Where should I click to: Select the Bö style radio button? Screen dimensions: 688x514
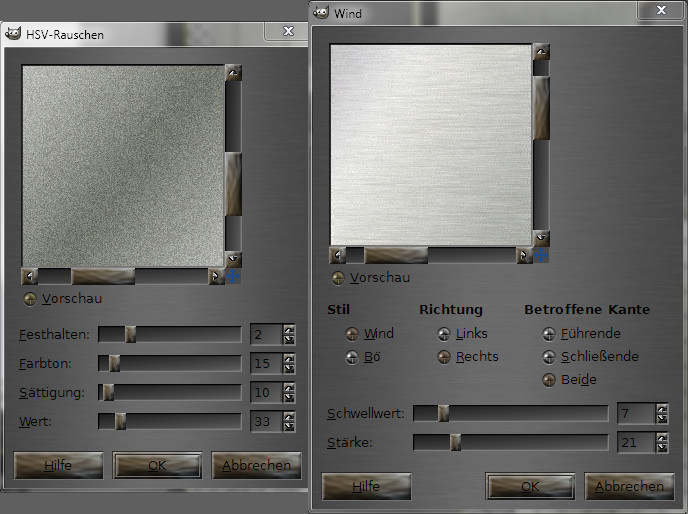pos(351,357)
